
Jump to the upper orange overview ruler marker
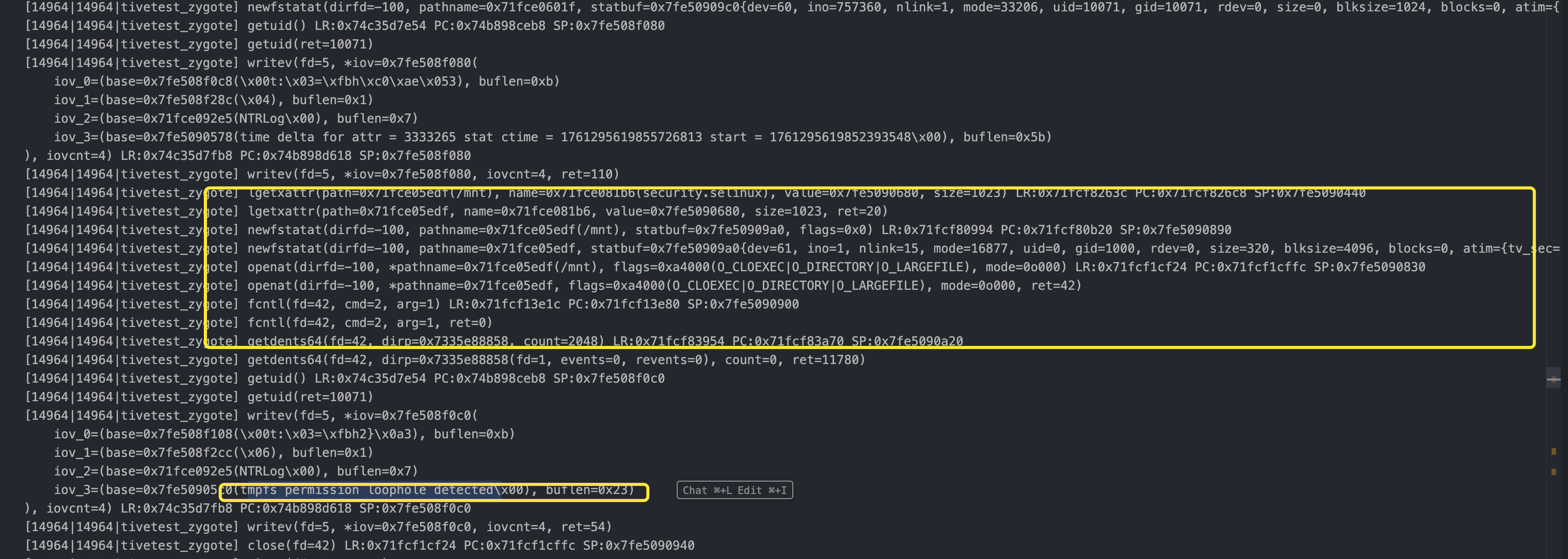click(1554, 451)
